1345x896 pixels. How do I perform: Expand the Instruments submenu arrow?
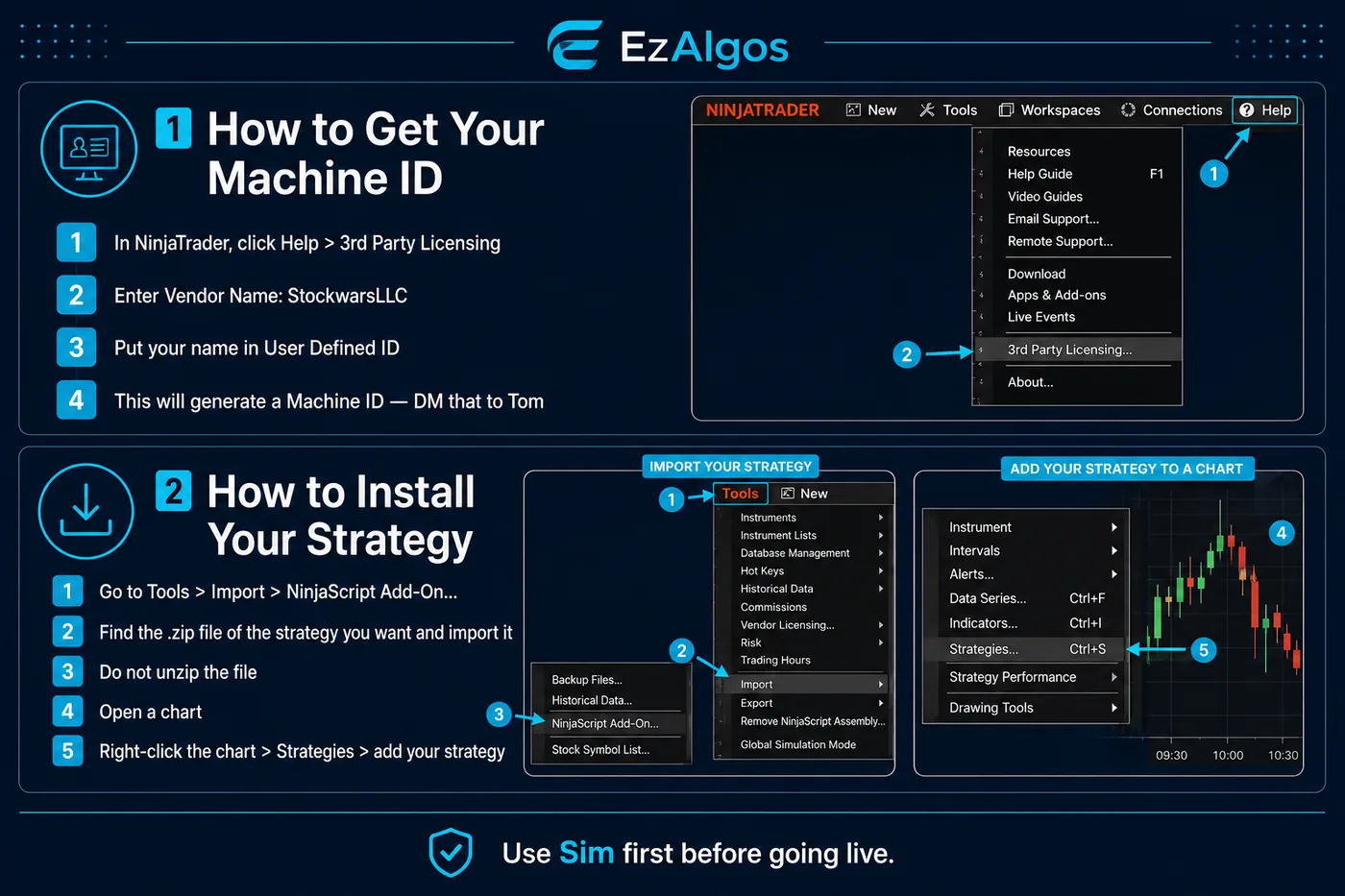[x=881, y=518]
